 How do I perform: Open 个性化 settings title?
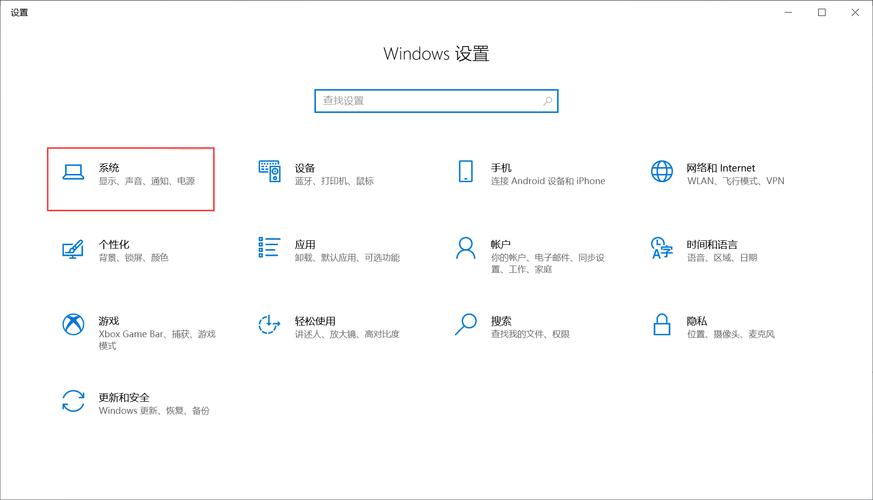[114, 244]
